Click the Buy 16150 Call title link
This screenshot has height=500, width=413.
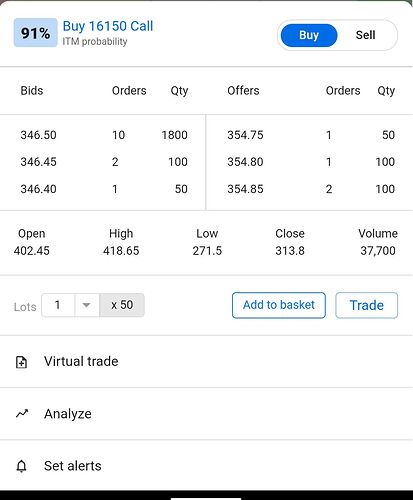[x=108, y=26]
